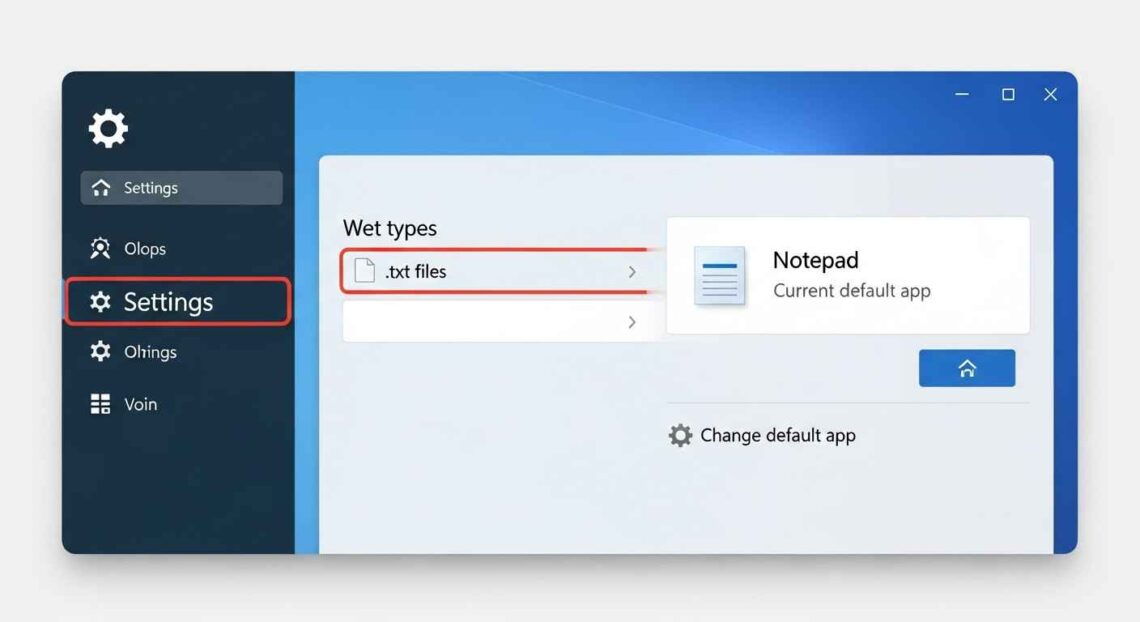The width and height of the screenshot is (1140, 622).
Task: Click the gear icon next to Ohings
Action: point(101,352)
